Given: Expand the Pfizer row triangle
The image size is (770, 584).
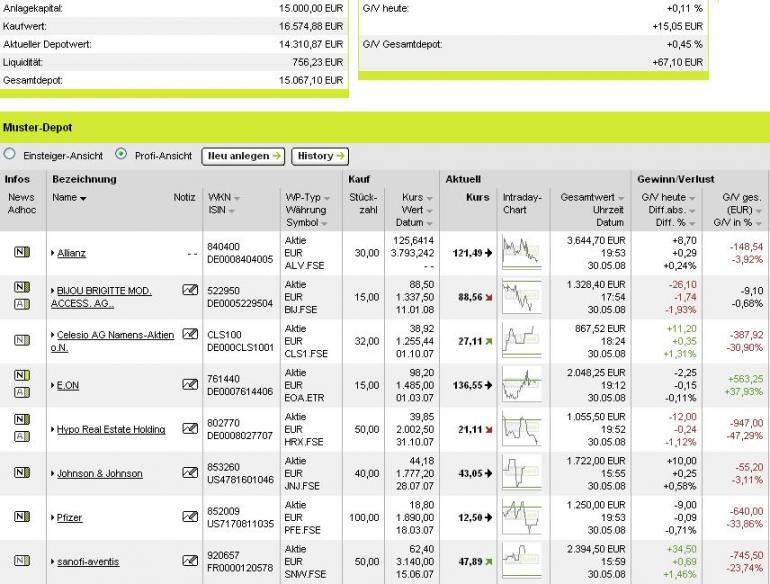Looking at the screenshot, I should pyautogui.click(x=53, y=518).
